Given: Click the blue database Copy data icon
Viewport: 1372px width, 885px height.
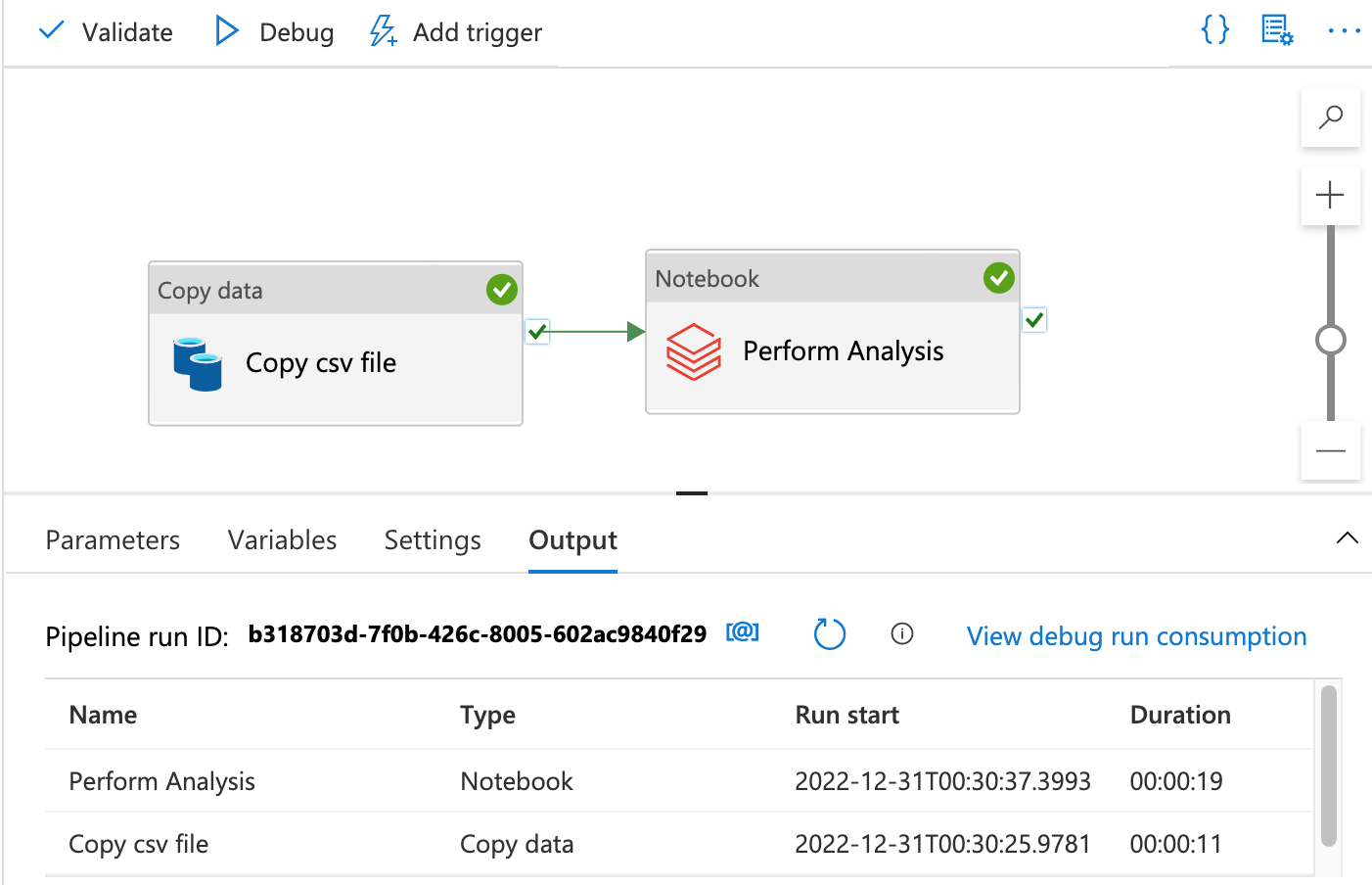Looking at the screenshot, I should (198, 364).
